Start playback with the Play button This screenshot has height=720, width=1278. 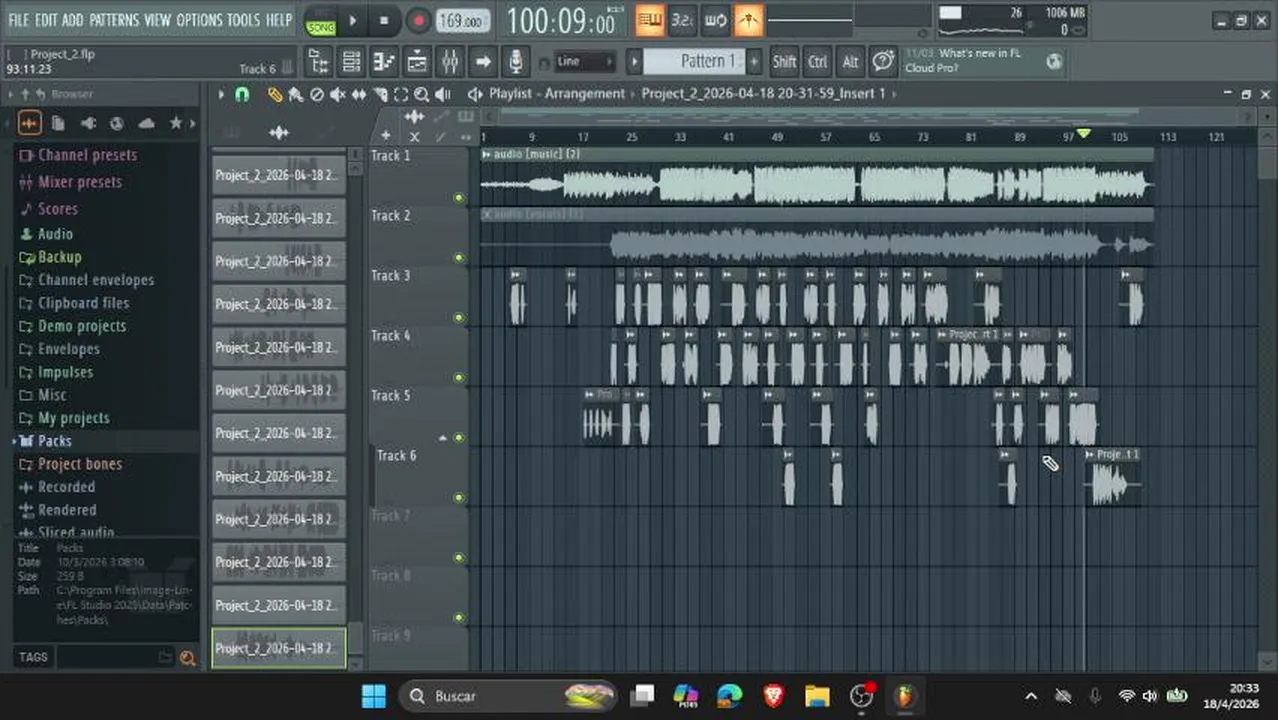click(352, 21)
